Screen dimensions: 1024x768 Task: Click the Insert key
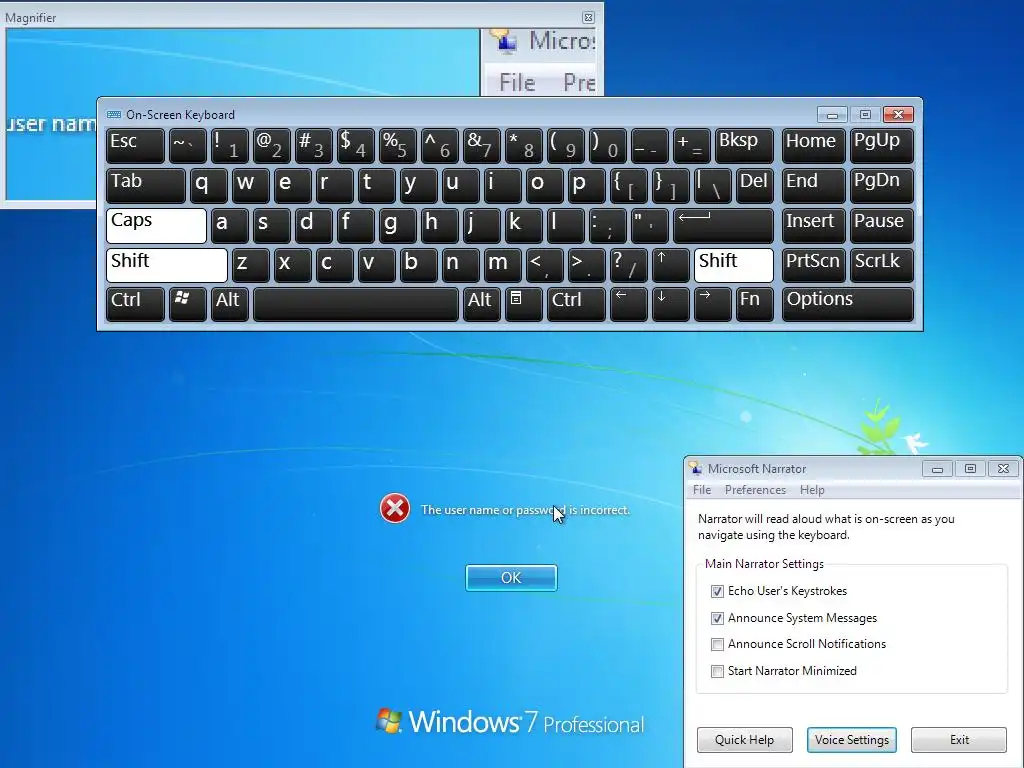813,225
